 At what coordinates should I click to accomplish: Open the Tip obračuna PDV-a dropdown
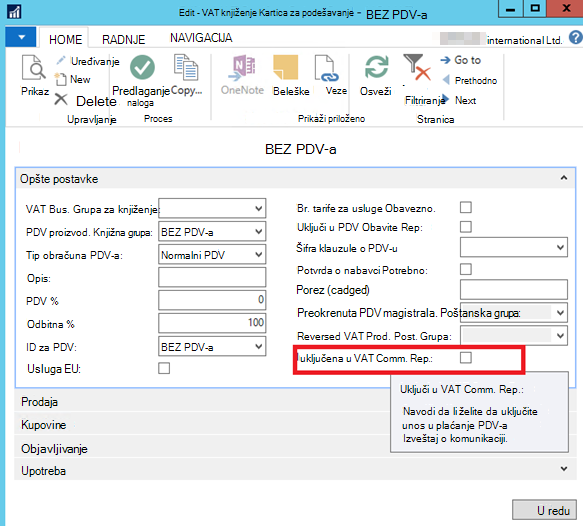[212, 255]
